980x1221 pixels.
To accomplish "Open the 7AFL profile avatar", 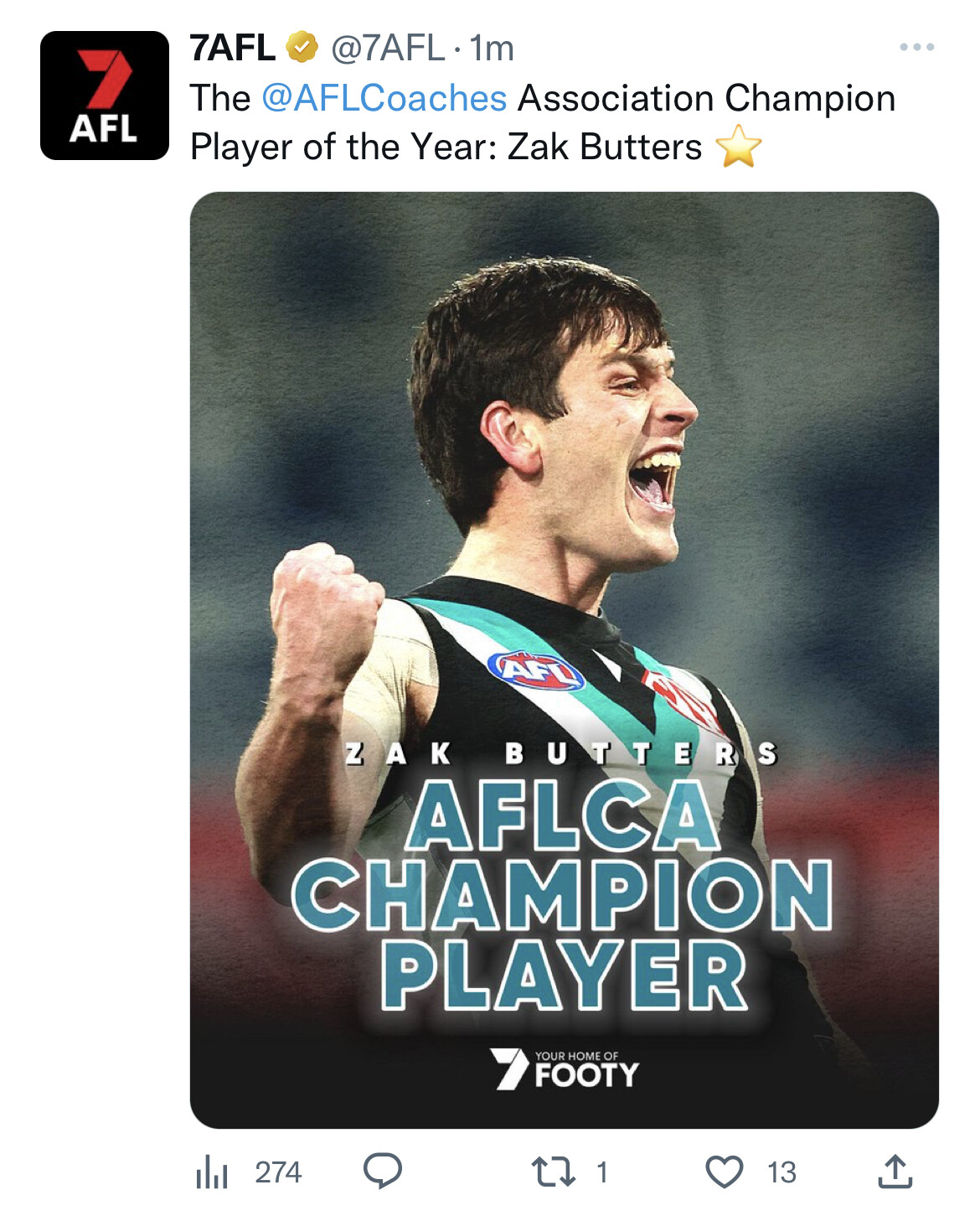I will point(105,96).
